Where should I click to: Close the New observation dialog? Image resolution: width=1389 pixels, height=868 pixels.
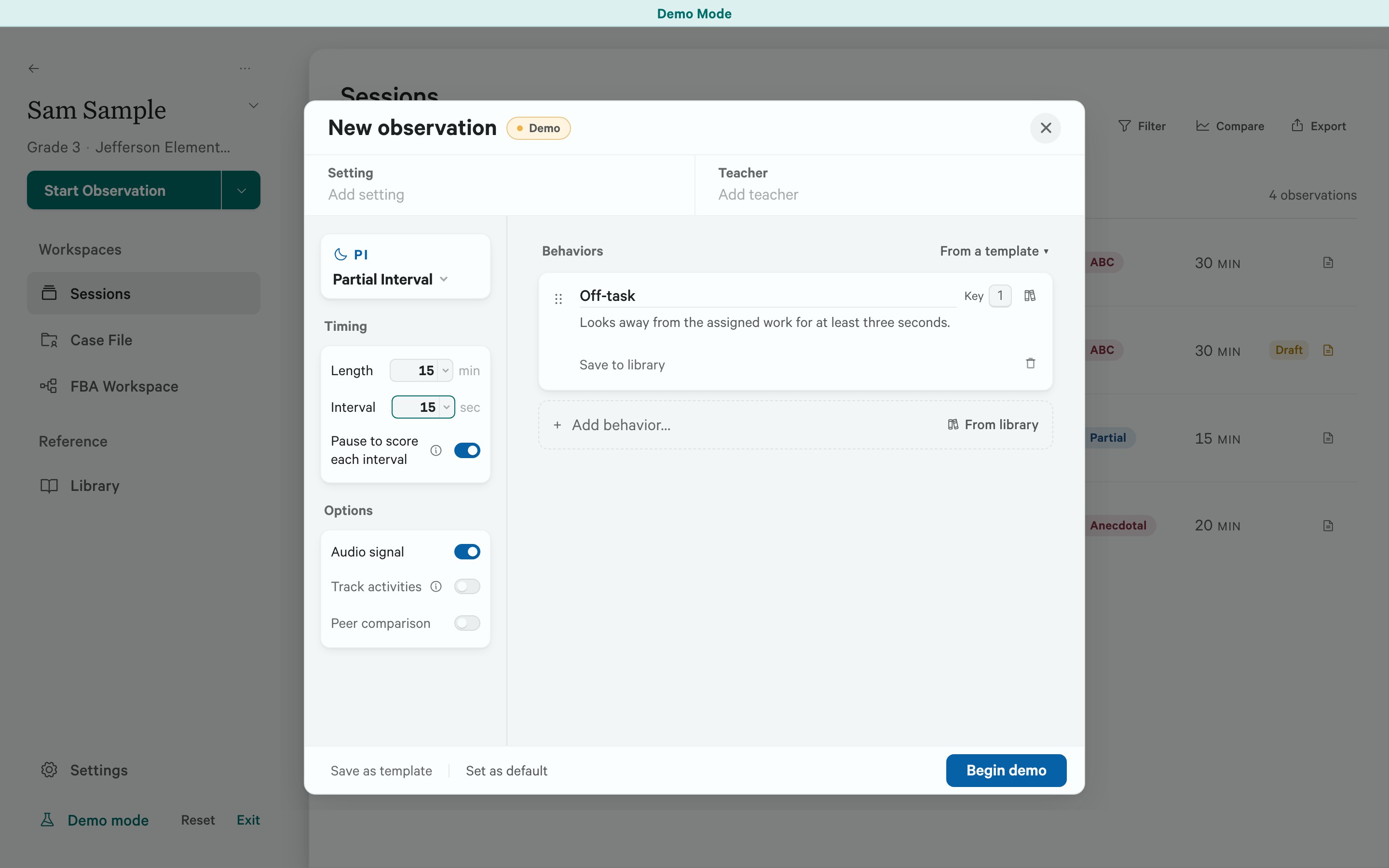click(1046, 128)
